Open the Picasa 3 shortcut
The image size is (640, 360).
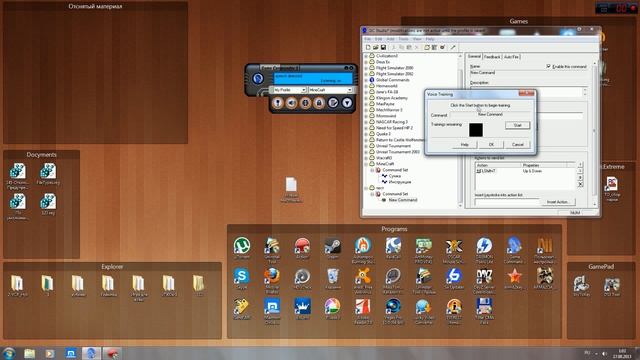pos(333,309)
